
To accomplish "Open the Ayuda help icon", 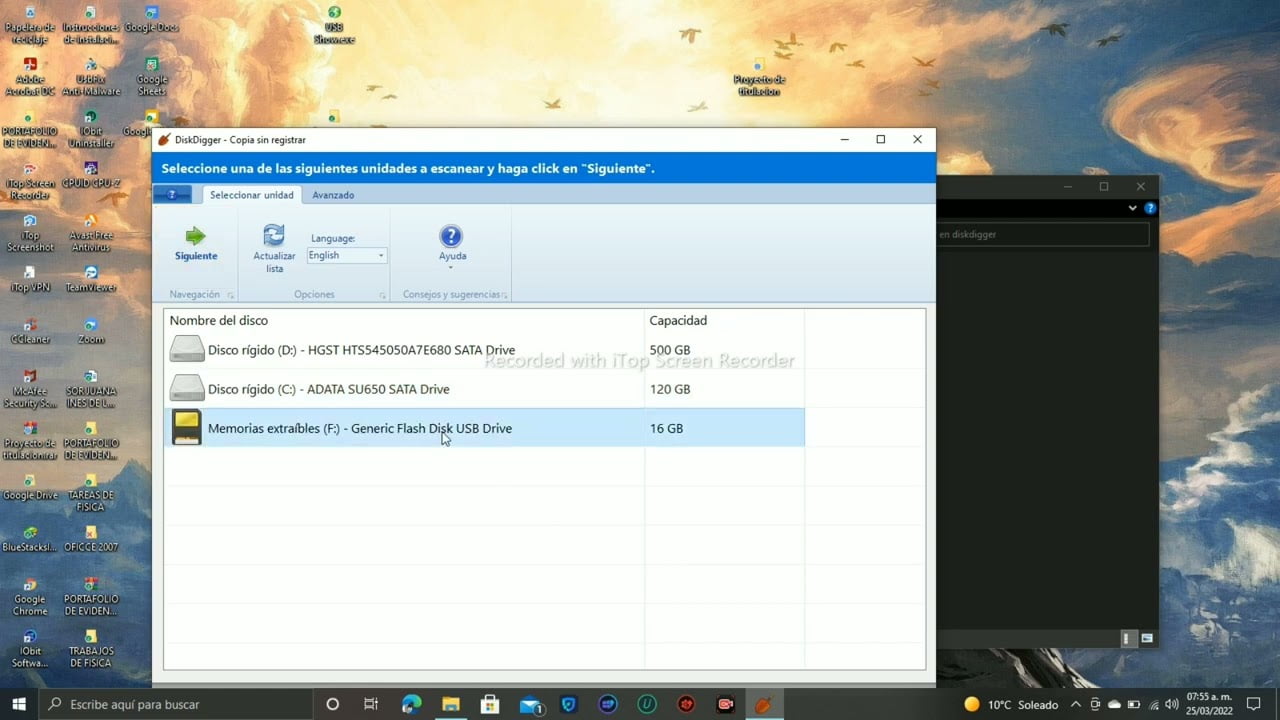I will point(451,236).
